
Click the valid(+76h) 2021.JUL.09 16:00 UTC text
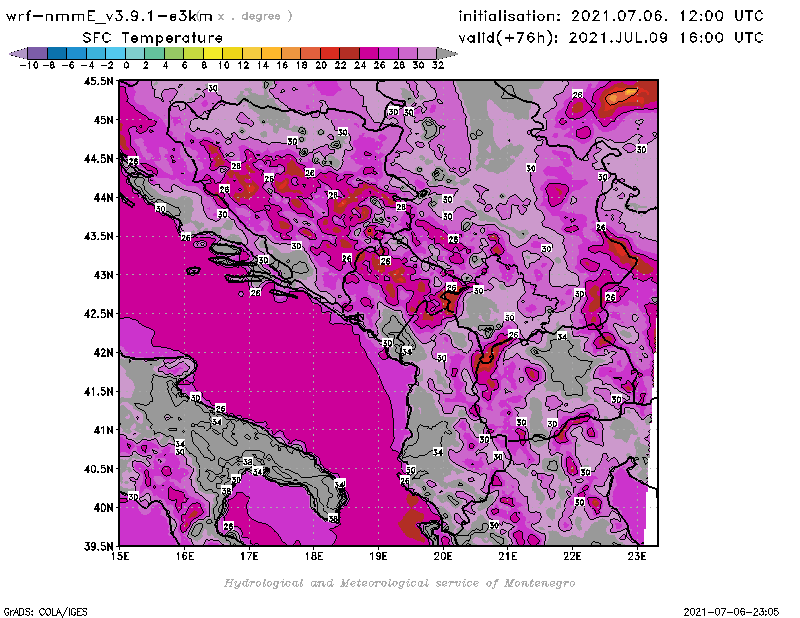click(611, 38)
